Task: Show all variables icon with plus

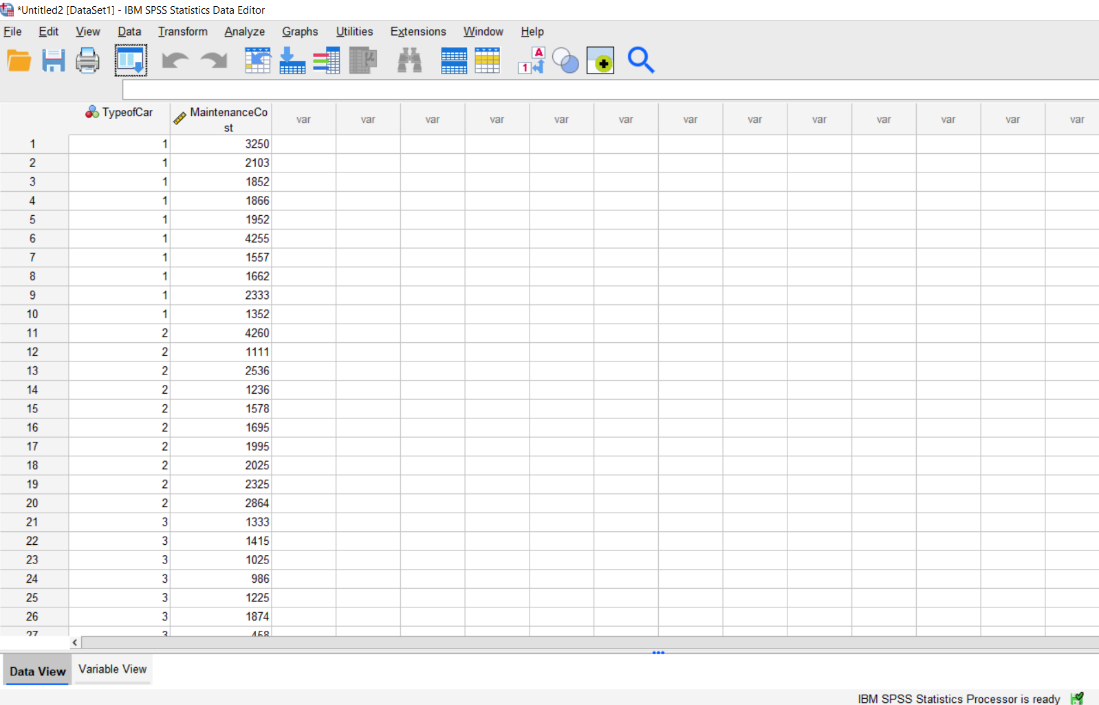Action: coord(600,61)
